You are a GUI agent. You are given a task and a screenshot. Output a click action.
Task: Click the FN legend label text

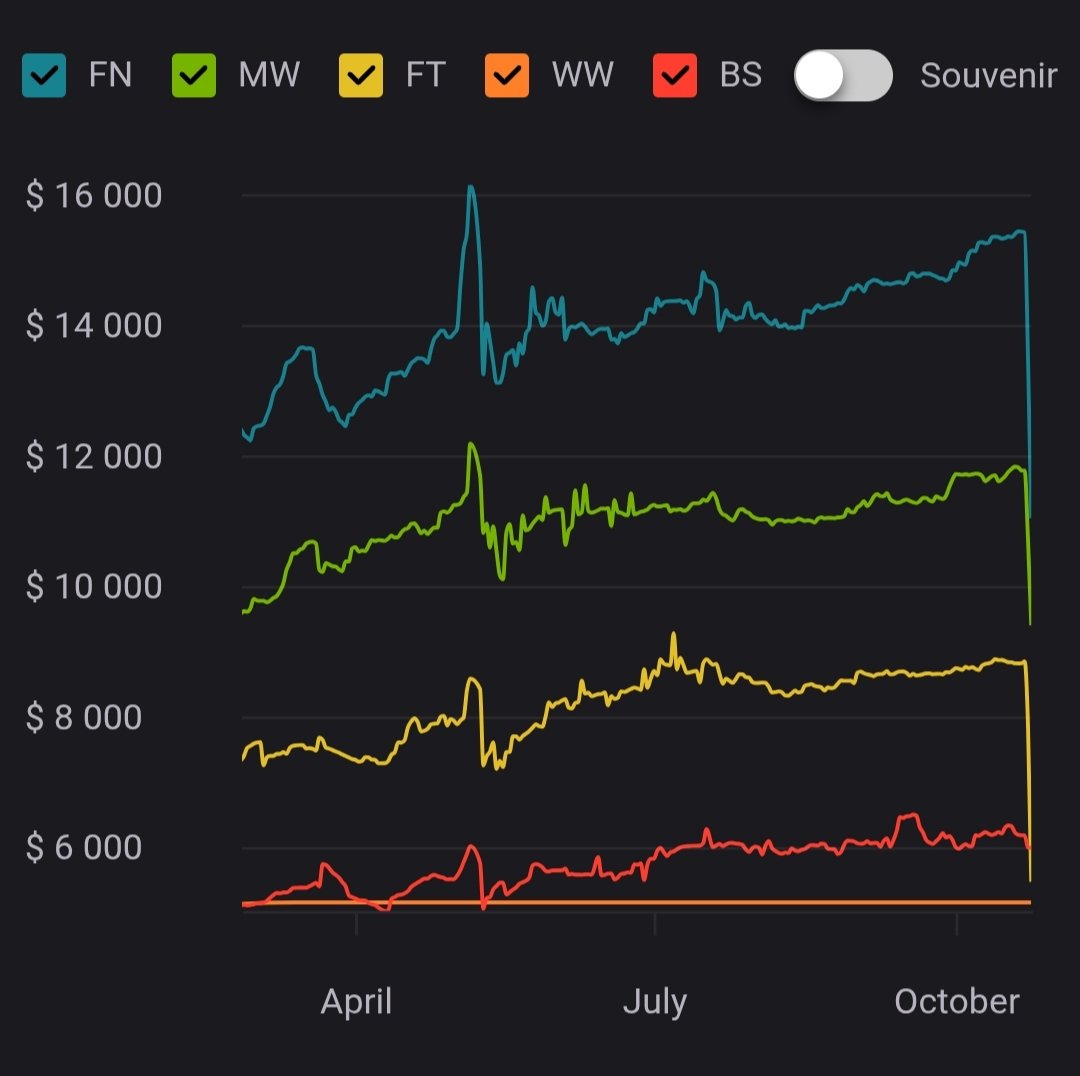pos(110,75)
